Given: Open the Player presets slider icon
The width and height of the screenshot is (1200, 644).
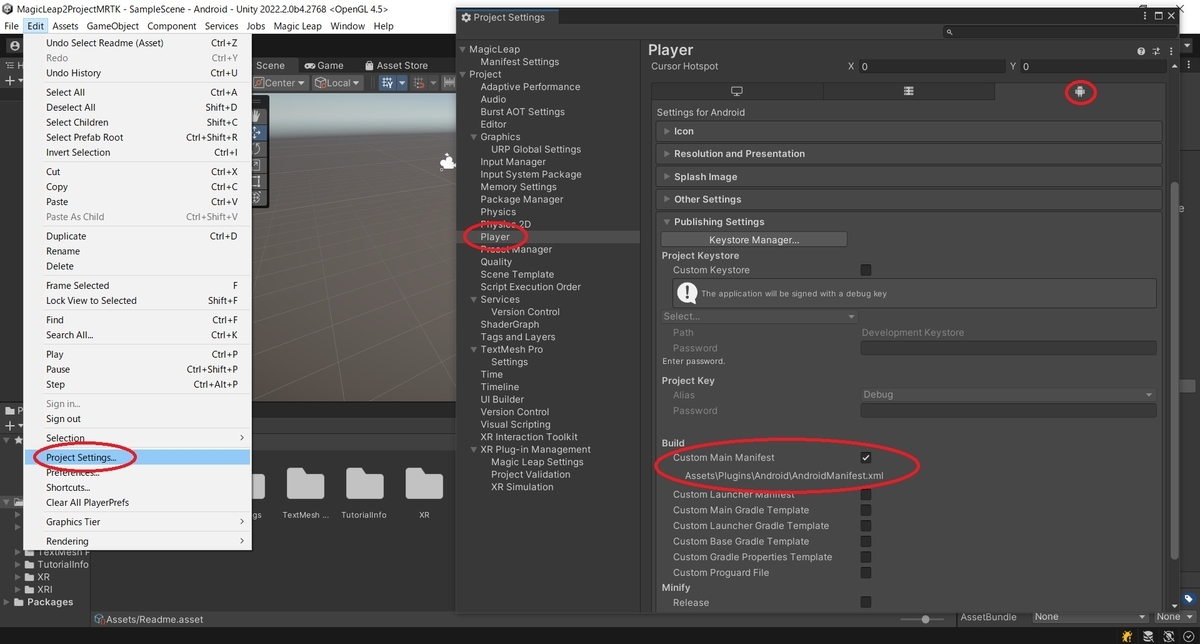Looking at the screenshot, I should pos(1155,51).
